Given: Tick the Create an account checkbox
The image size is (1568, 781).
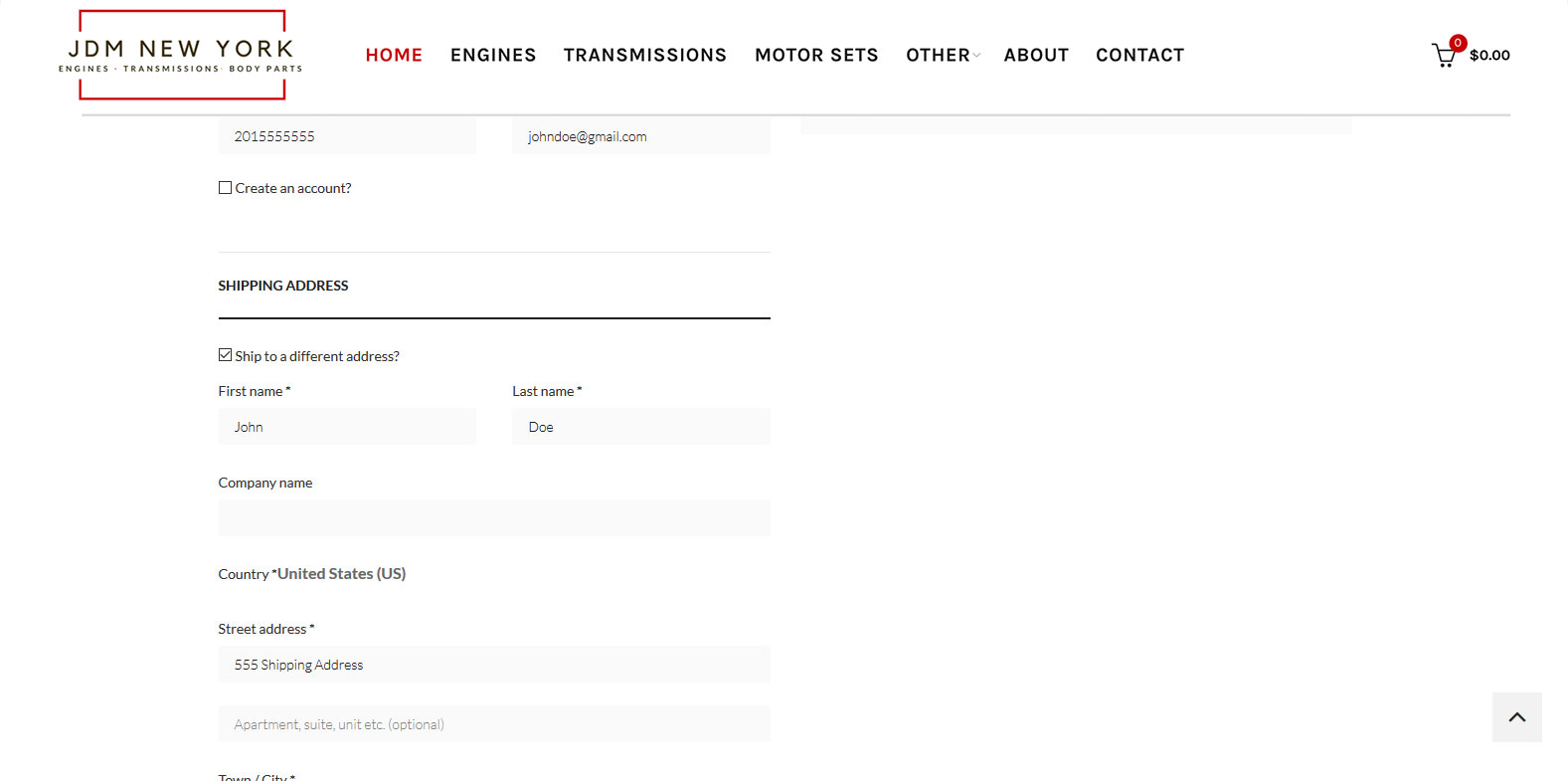Looking at the screenshot, I should [x=225, y=188].
